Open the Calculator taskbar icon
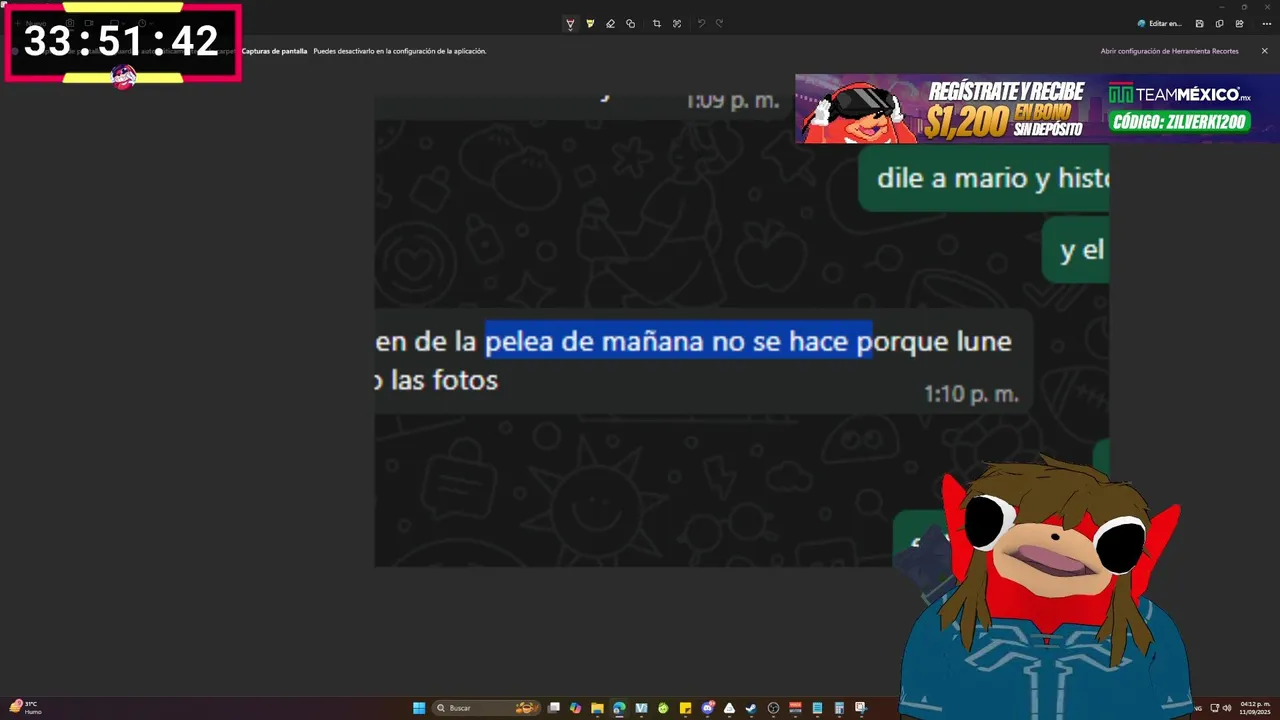This screenshot has height=720, width=1280. [x=839, y=708]
